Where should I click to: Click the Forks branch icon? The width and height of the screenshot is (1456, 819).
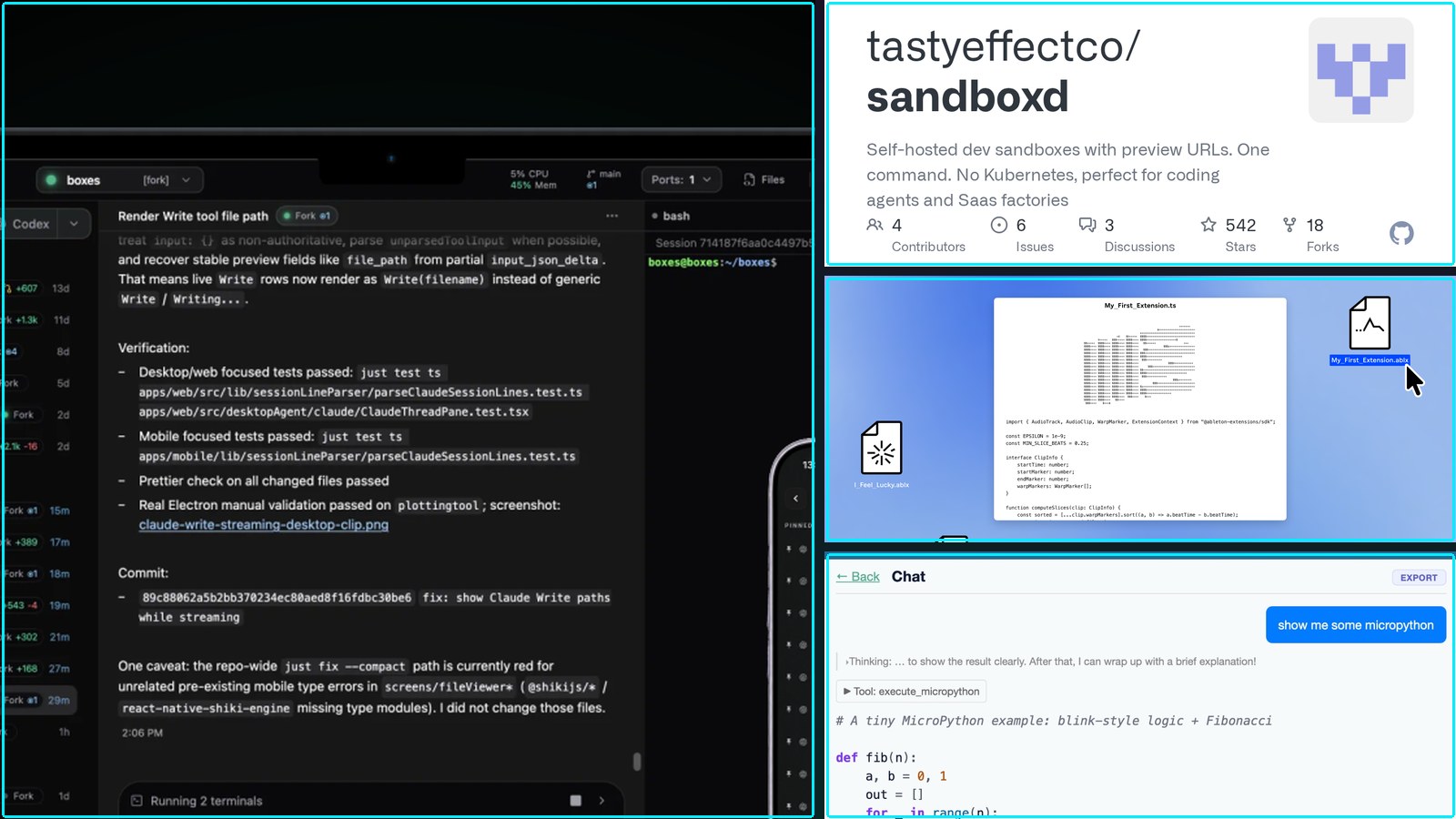click(x=1289, y=224)
